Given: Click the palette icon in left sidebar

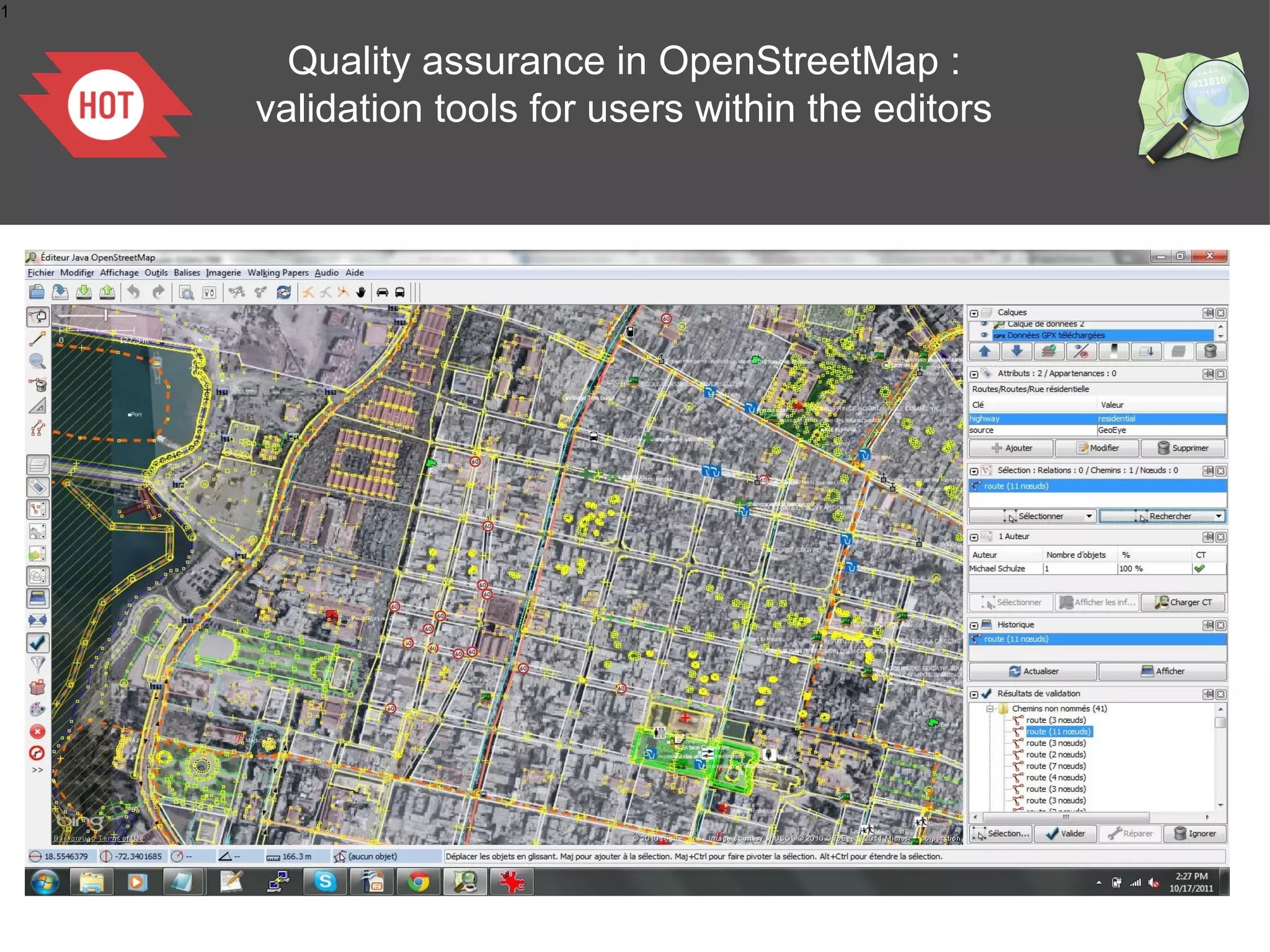Looking at the screenshot, I should coord(37,709).
